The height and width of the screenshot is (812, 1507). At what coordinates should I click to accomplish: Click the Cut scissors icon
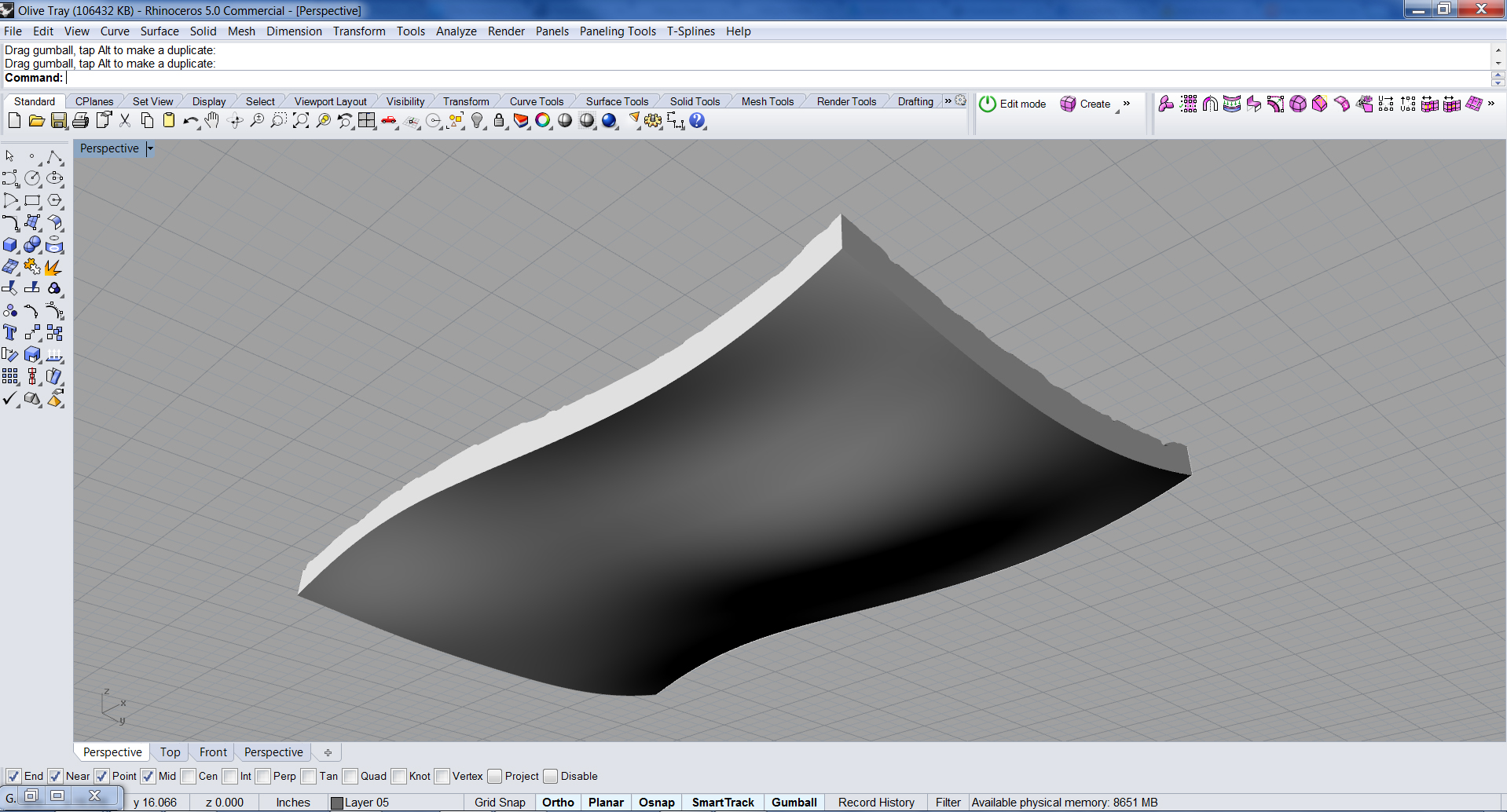[125, 121]
